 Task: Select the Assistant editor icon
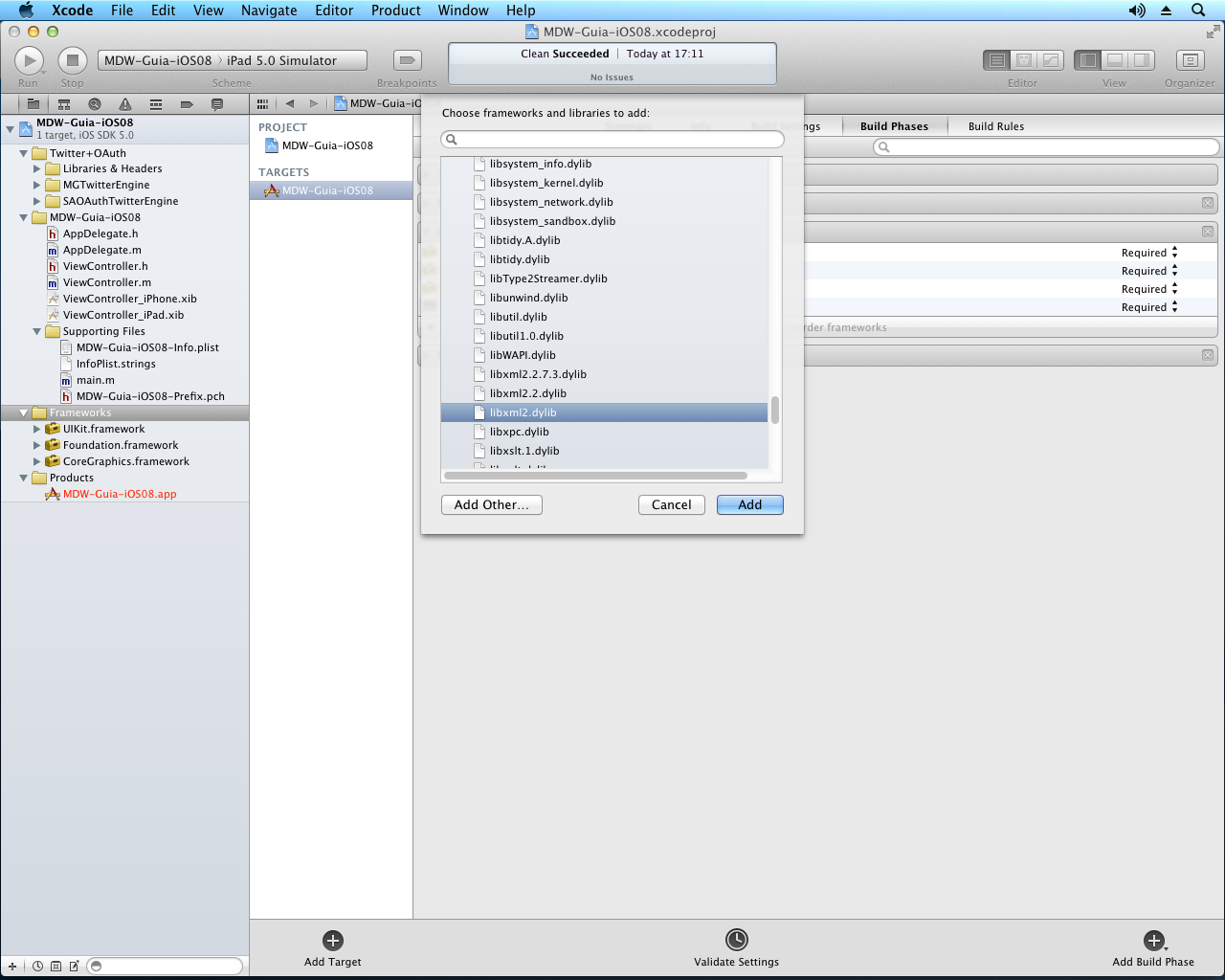(1023, 60)
